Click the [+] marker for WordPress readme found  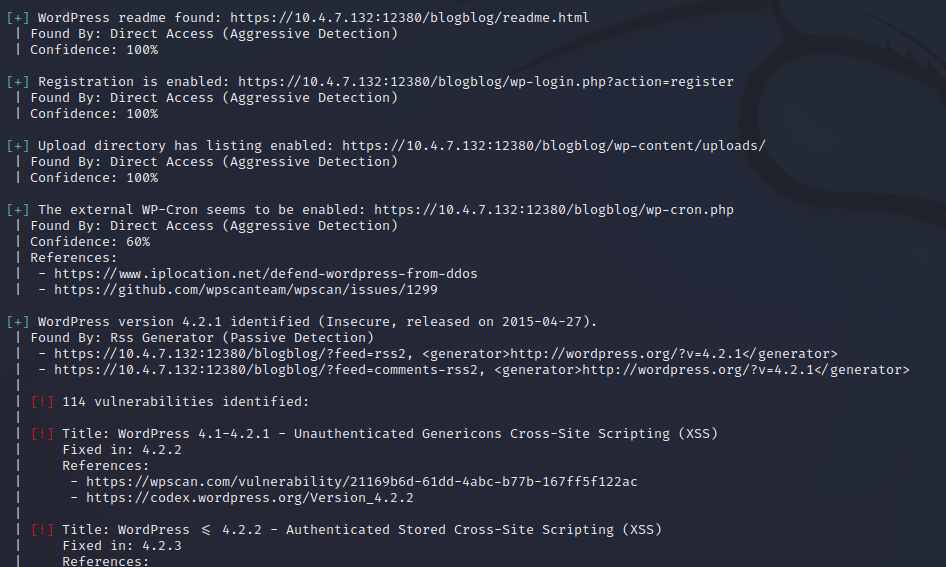(x=18, y=18)
